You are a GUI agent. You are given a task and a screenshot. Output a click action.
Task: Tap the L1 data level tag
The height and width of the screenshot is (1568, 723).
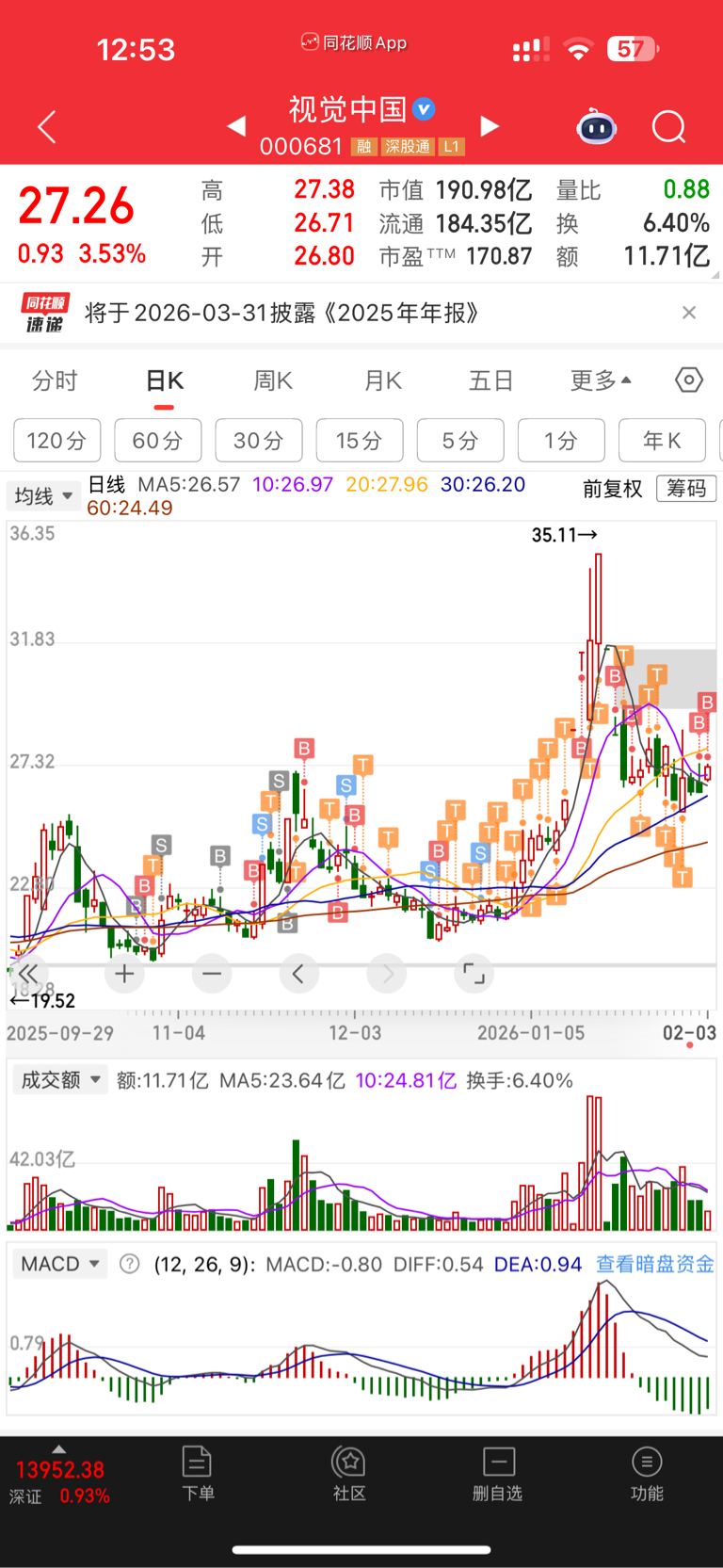tap(452, 146)
